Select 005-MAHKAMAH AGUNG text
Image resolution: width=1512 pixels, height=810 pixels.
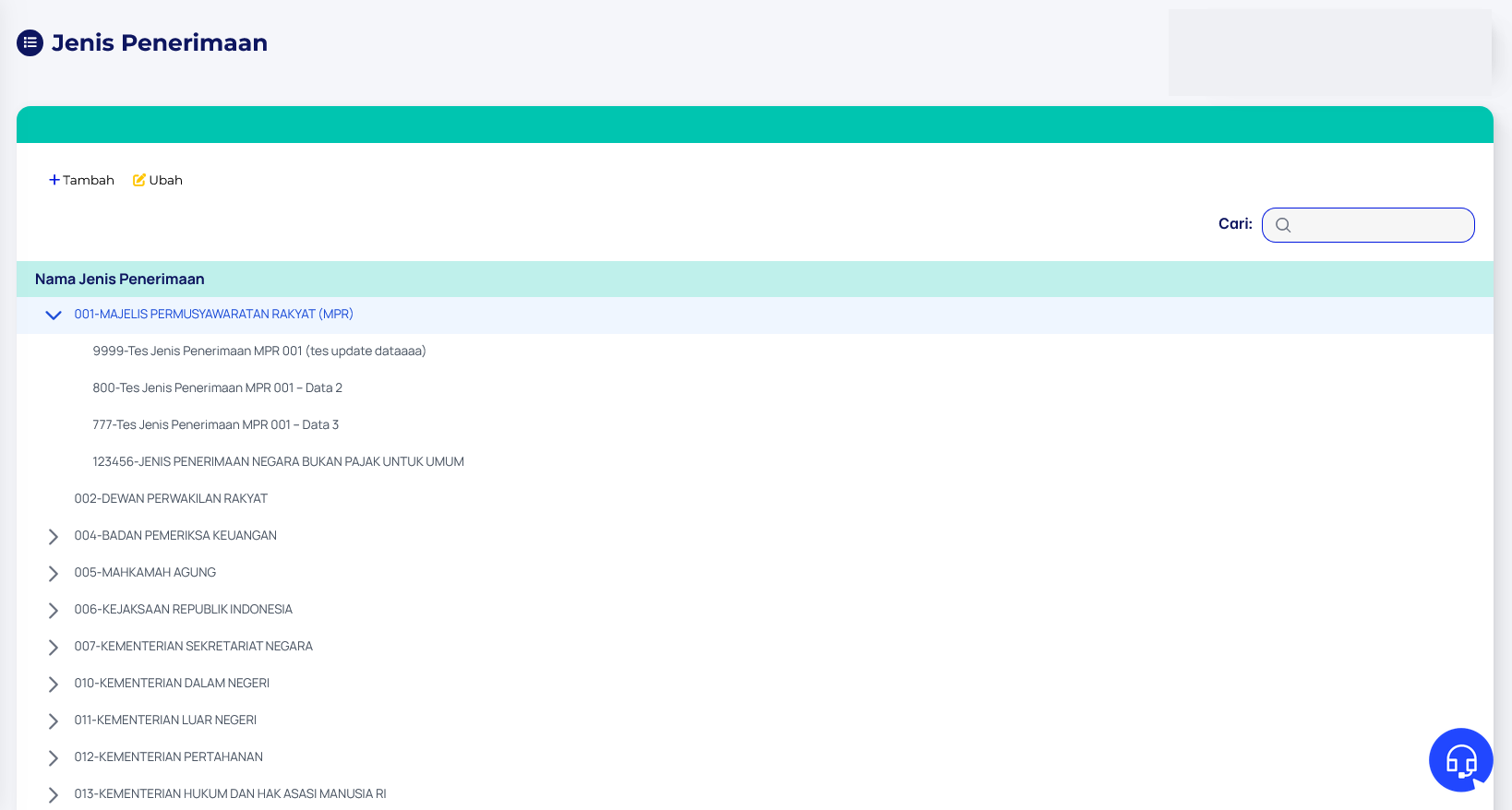(145, 573)
